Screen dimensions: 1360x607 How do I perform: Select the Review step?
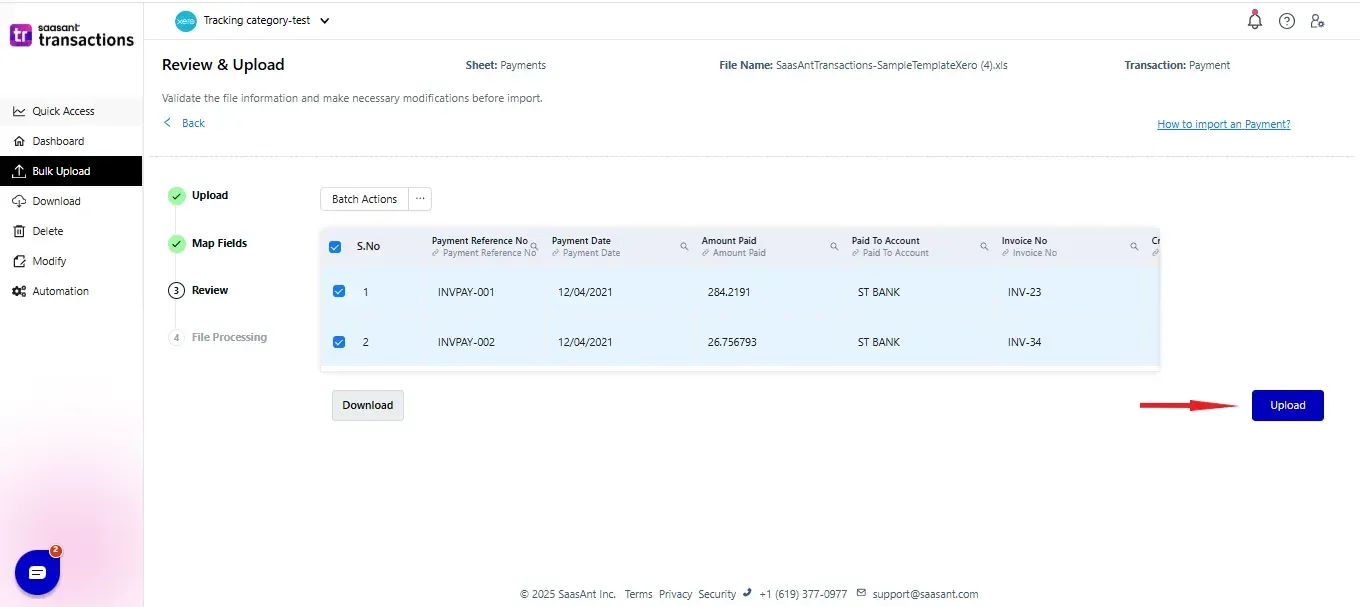(x=210, y=290)
